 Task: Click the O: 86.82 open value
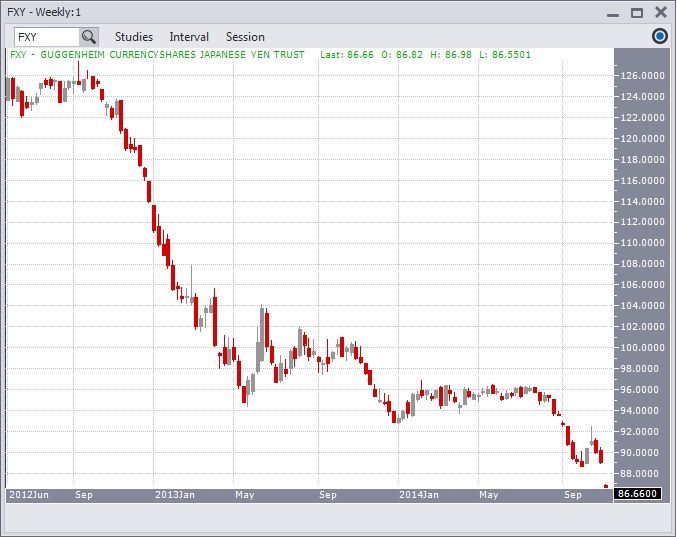pyautogui.click(x=402, y=55)
